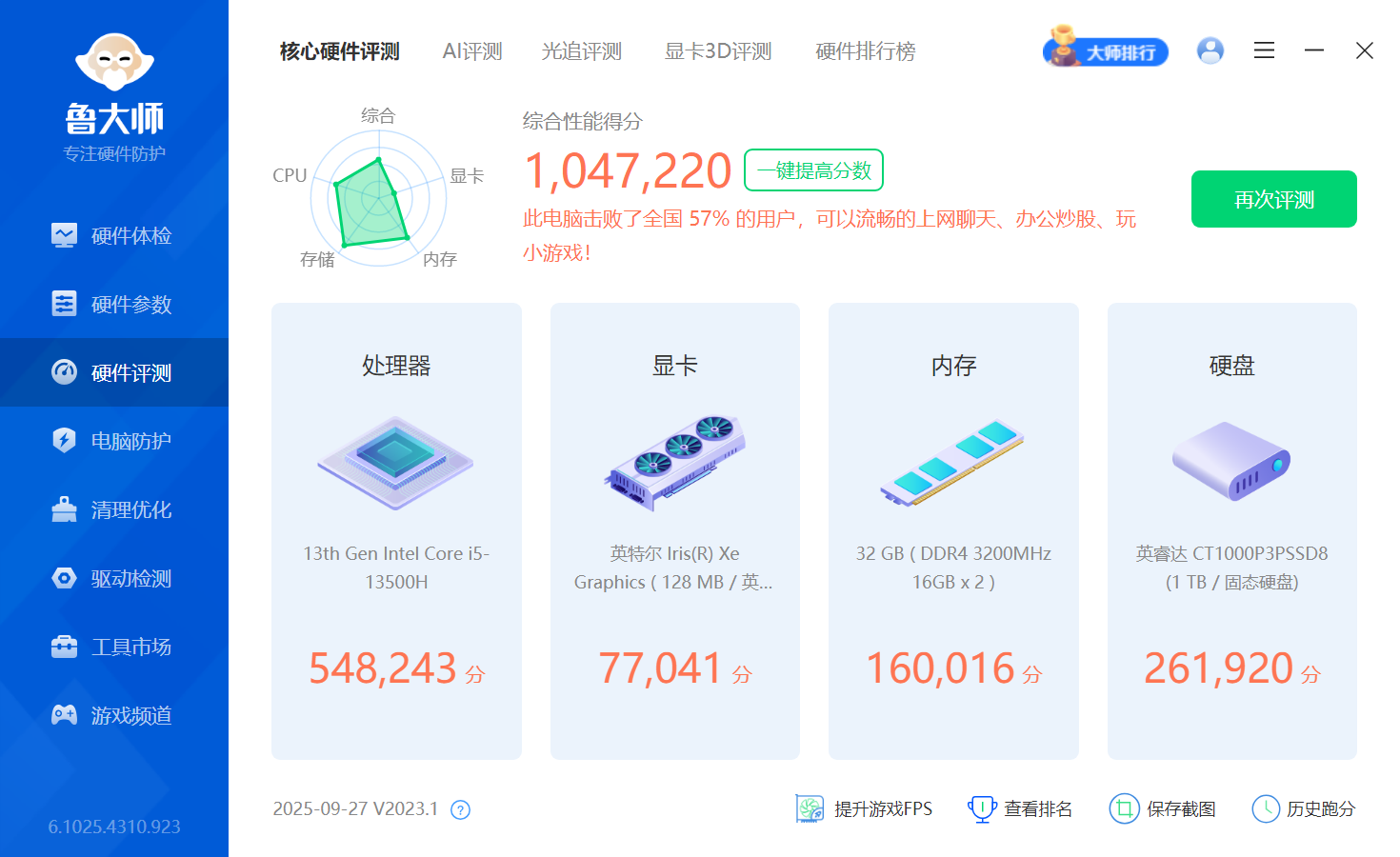Viewport: 1400px width, 857px height.
Task: Click the radar performance chart
Action: (x=379, y=198)
